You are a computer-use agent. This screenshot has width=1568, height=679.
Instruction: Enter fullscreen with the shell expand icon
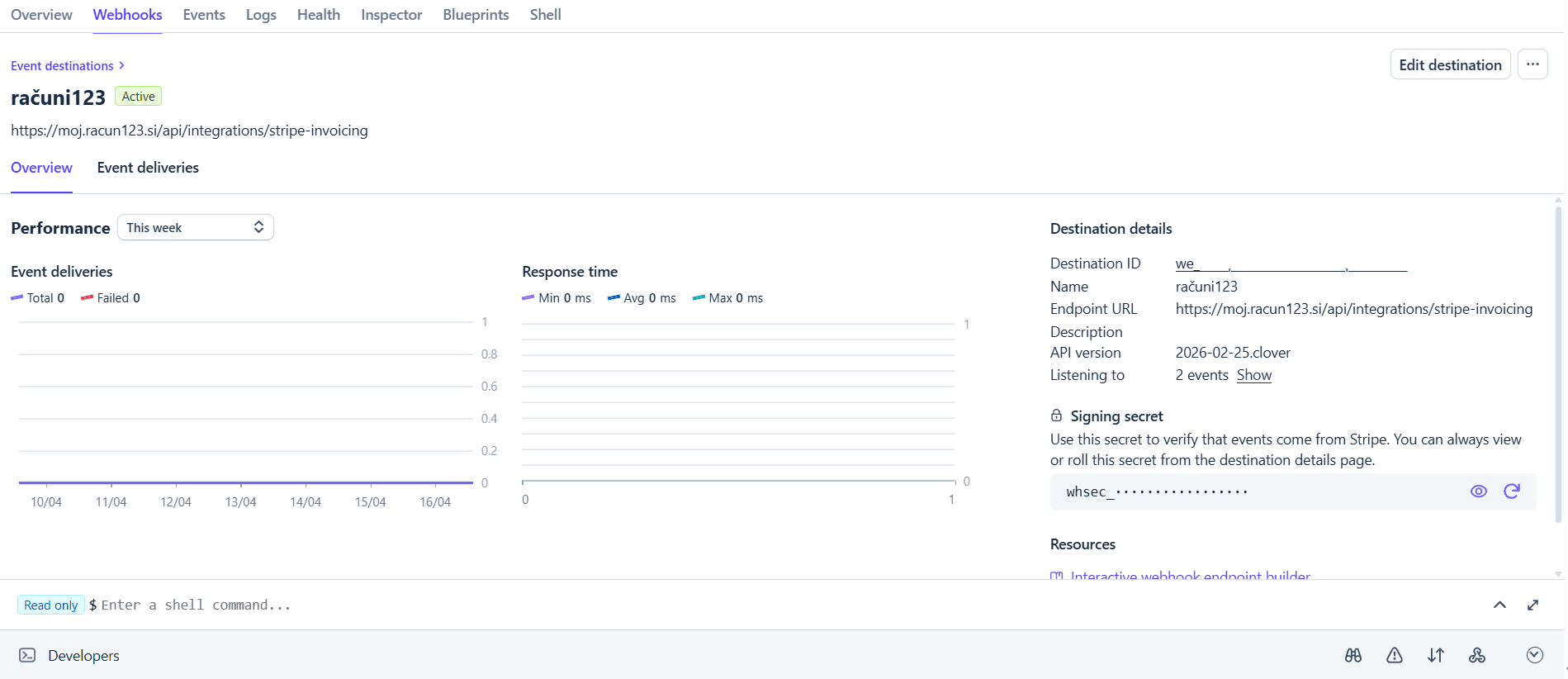coord(1532,605)
